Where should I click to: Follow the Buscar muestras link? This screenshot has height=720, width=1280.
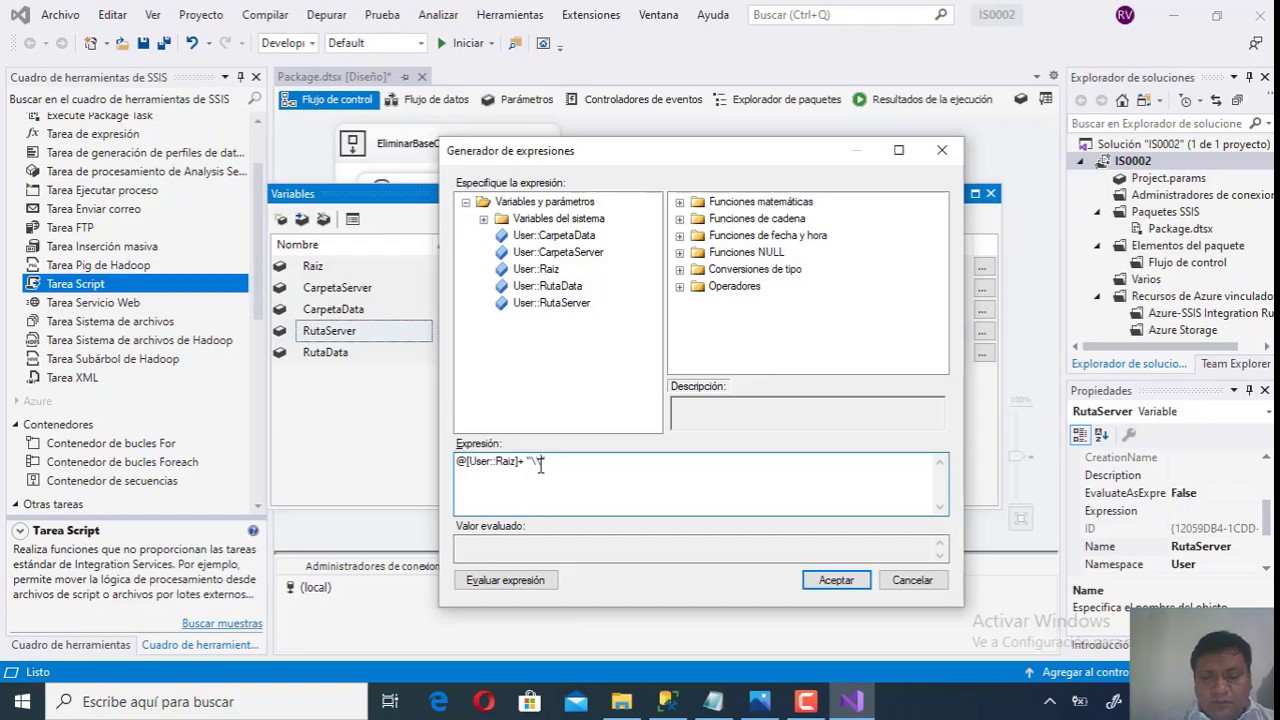[222, 623]
